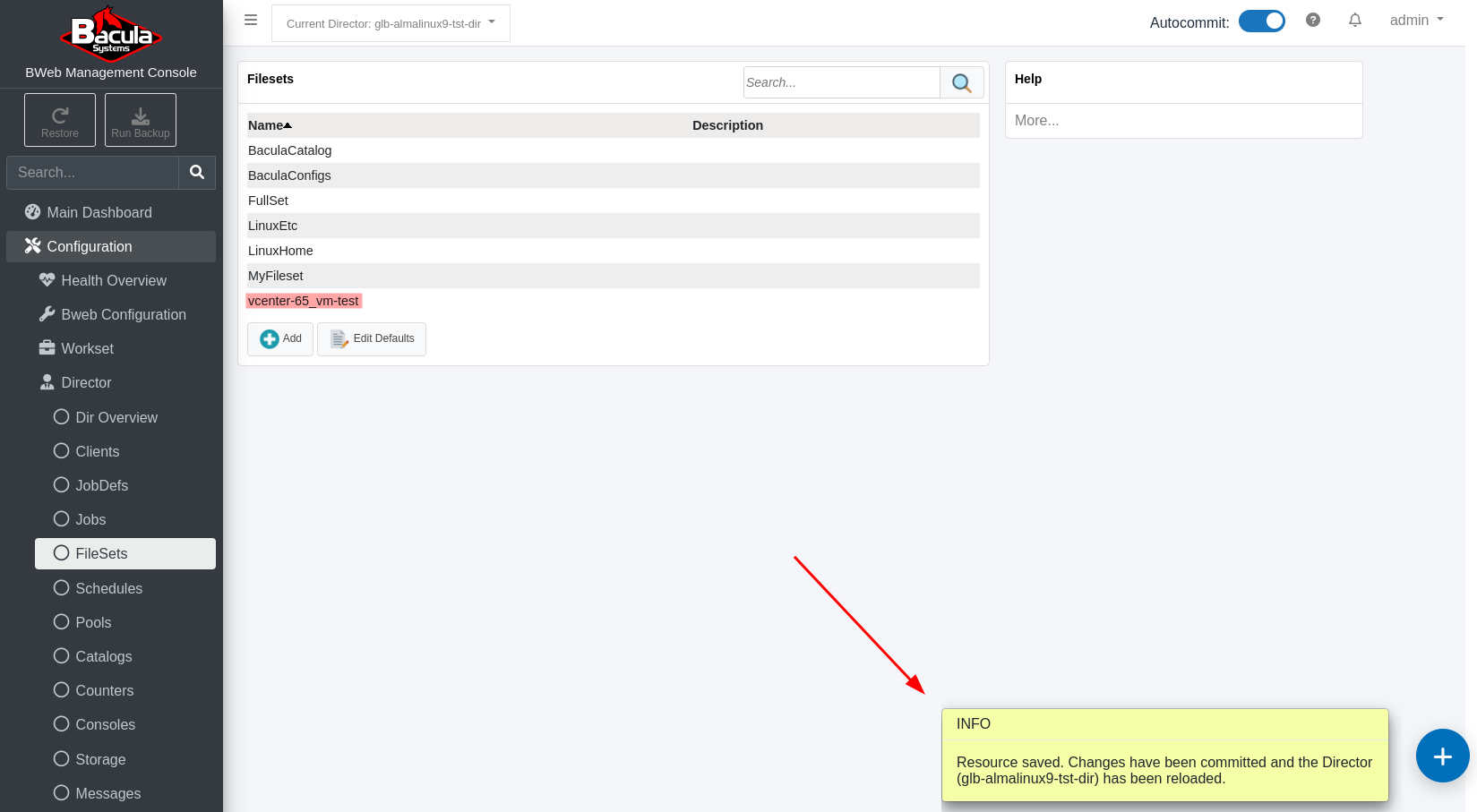Expand the admin user menu
Screen dimensions: 1477x812
pyautogui.click(x=1416, y=20)
